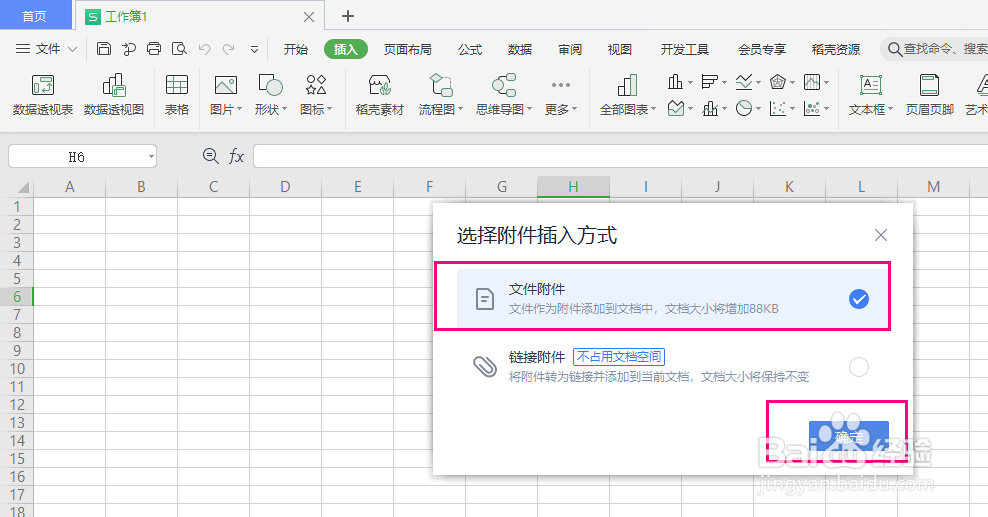Expand the quick access toolbar arrow

(255, 49)
